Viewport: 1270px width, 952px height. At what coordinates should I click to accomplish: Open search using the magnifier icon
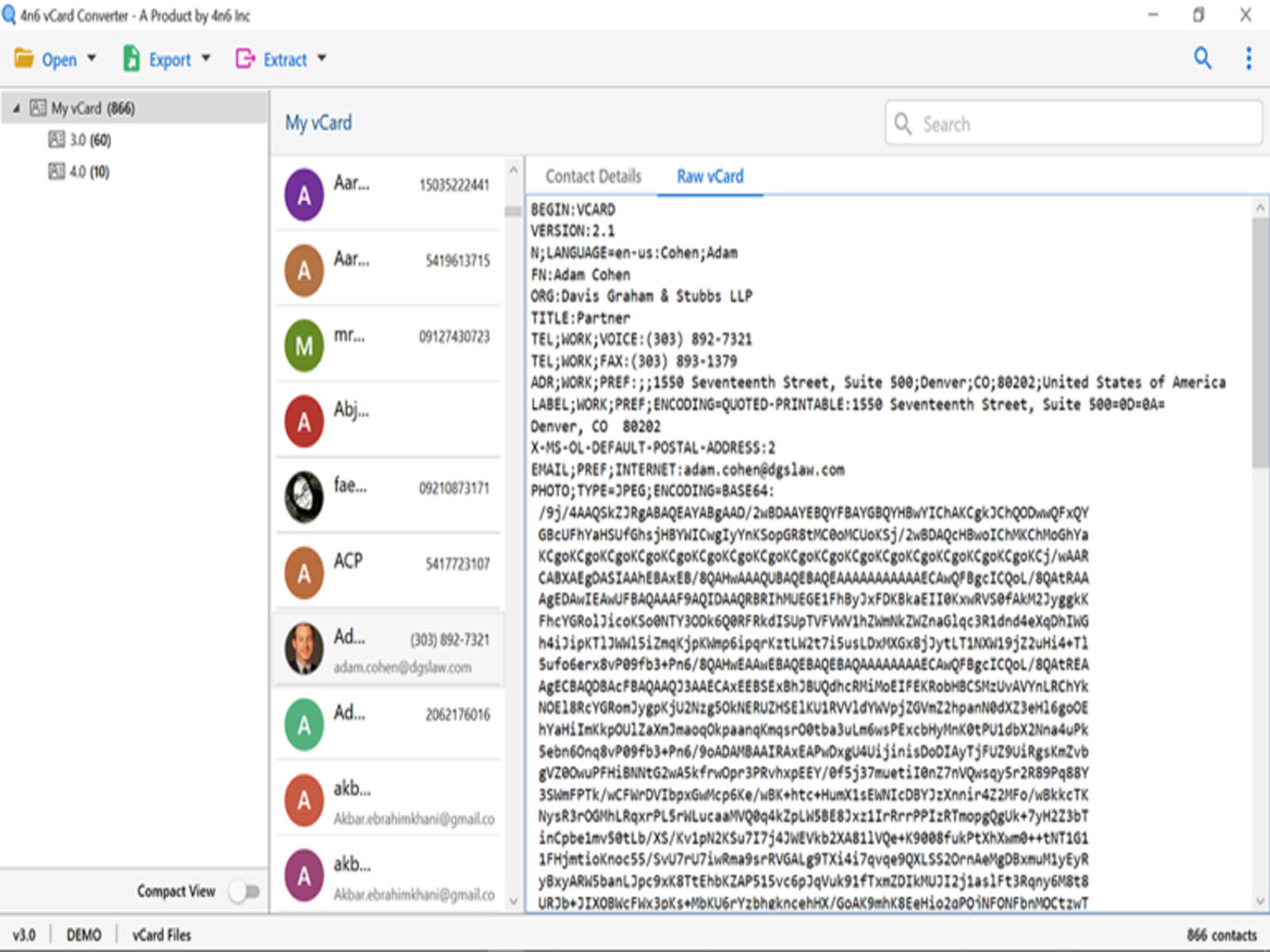pyautogui.click(x=1203, y=59)
